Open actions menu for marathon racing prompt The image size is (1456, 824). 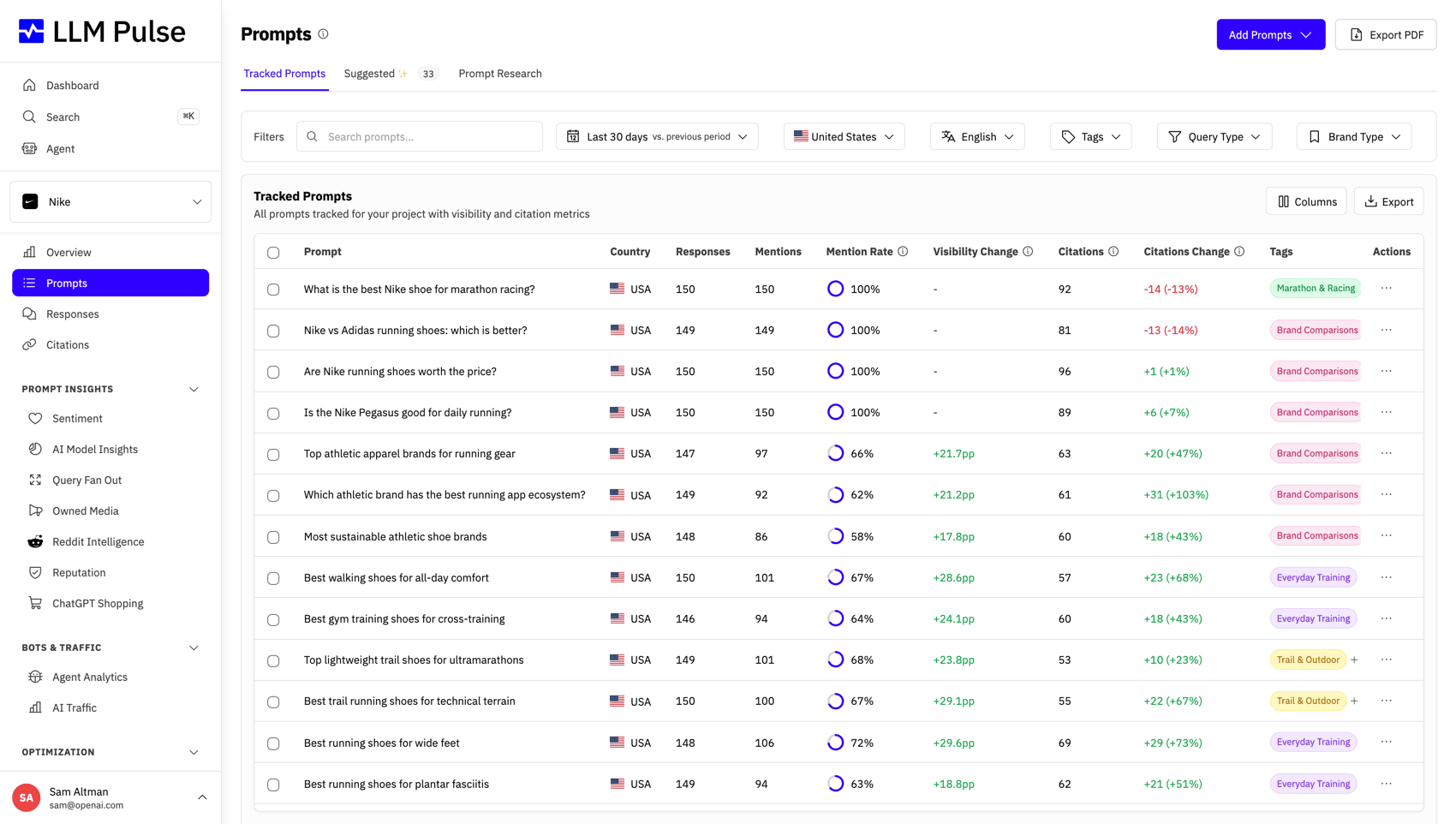click(x=1387, y=289)
